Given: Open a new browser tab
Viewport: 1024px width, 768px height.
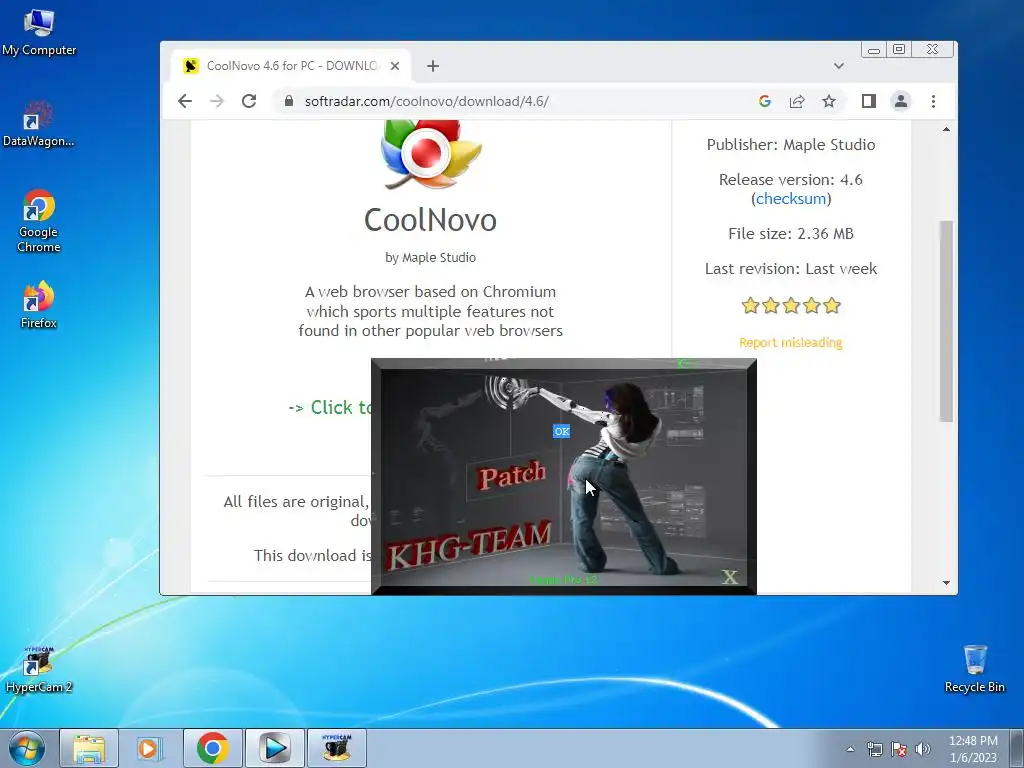Looking at the screenshot, I should point(432,66).
